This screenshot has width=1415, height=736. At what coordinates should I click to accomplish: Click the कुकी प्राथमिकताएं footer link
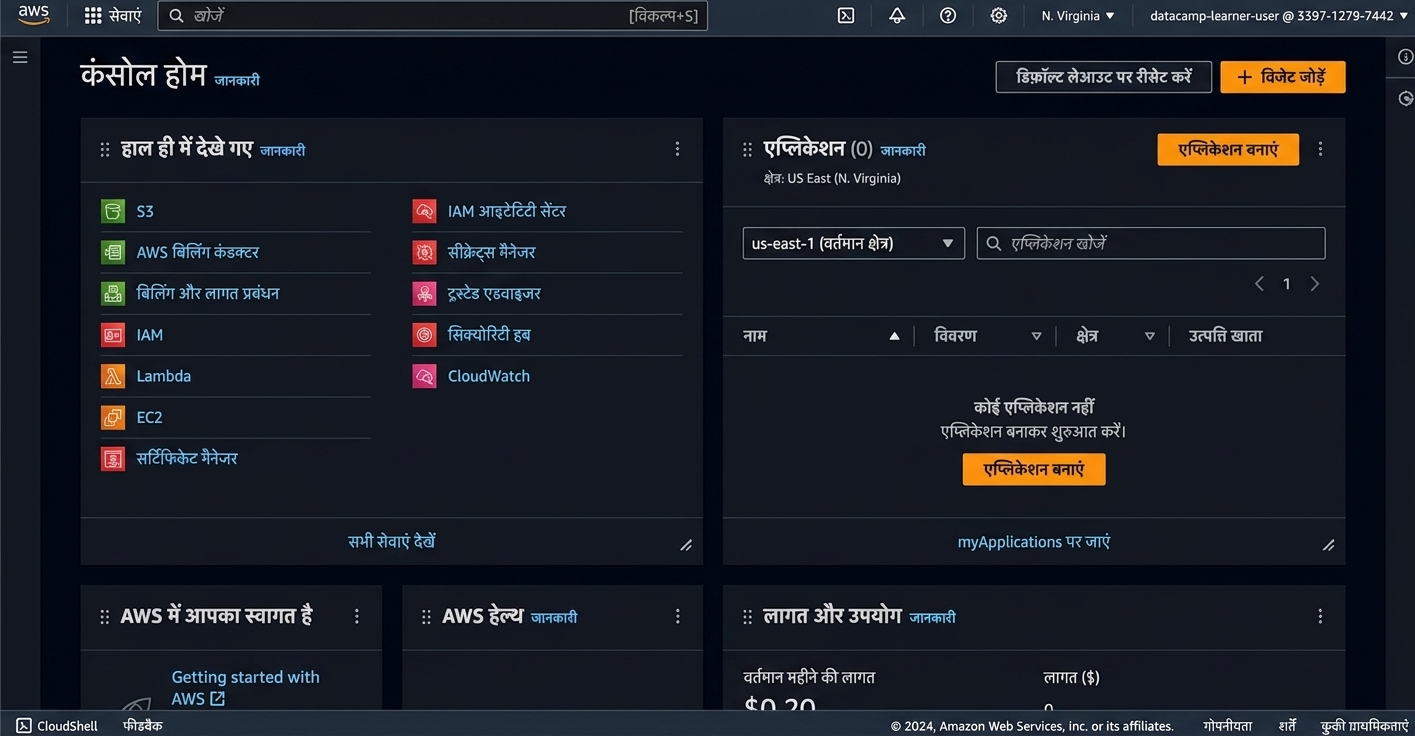[x=1364, y=726]
